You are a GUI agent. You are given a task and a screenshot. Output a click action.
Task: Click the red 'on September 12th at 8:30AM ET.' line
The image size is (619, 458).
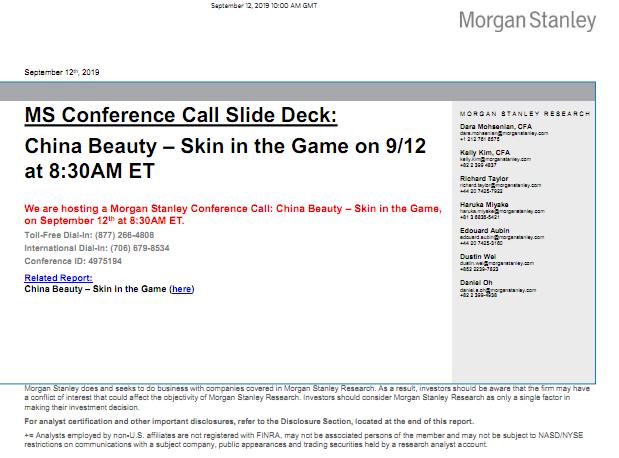104,220
